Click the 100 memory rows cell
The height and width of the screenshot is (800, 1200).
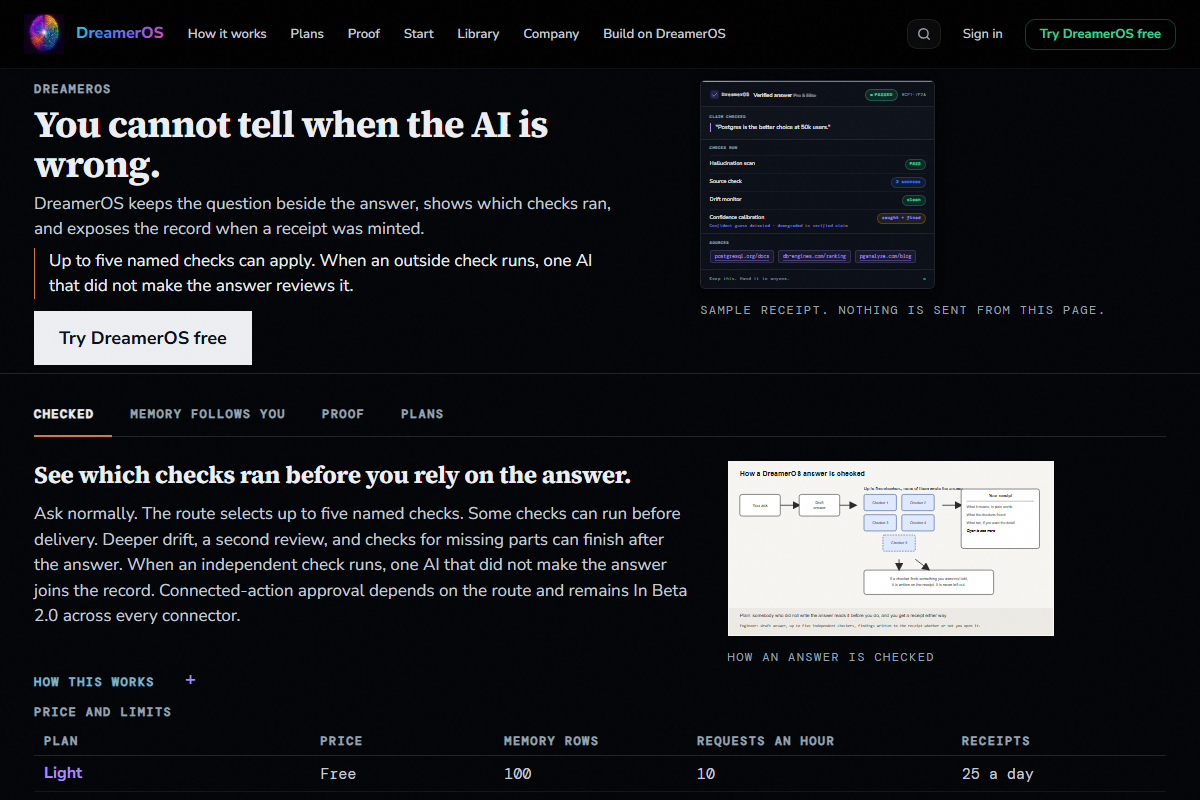[x=518, y=774]
